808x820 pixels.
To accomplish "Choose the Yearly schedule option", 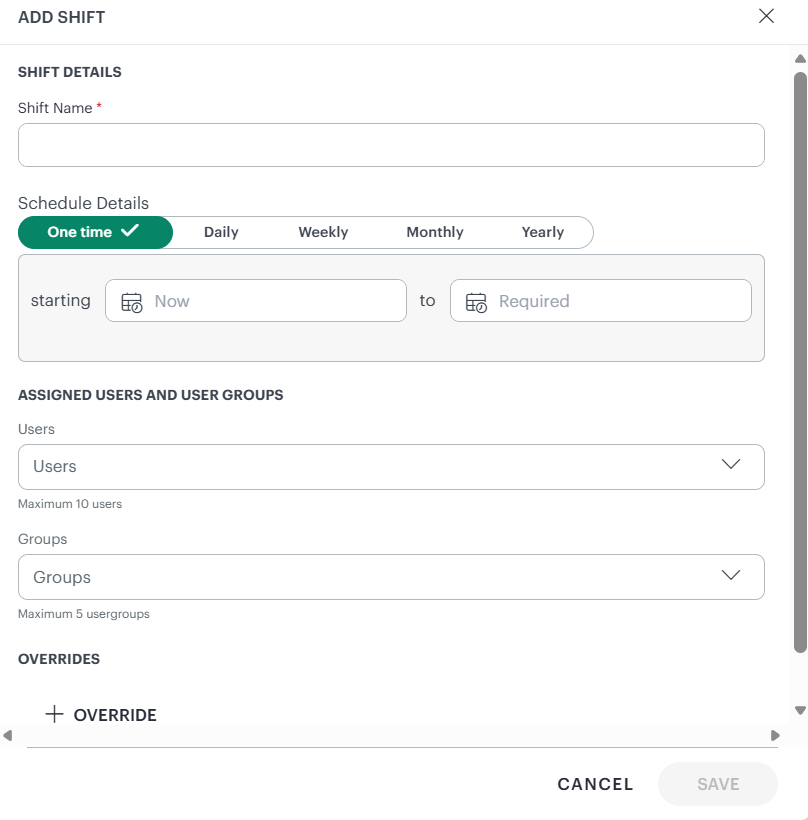I will [542, 232].
